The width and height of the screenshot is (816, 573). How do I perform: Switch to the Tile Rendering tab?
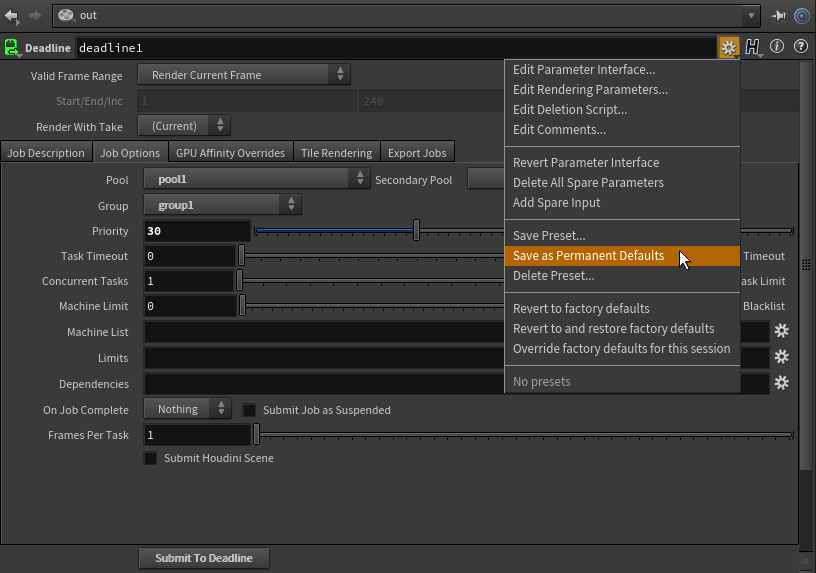click(x=336, y=153)
